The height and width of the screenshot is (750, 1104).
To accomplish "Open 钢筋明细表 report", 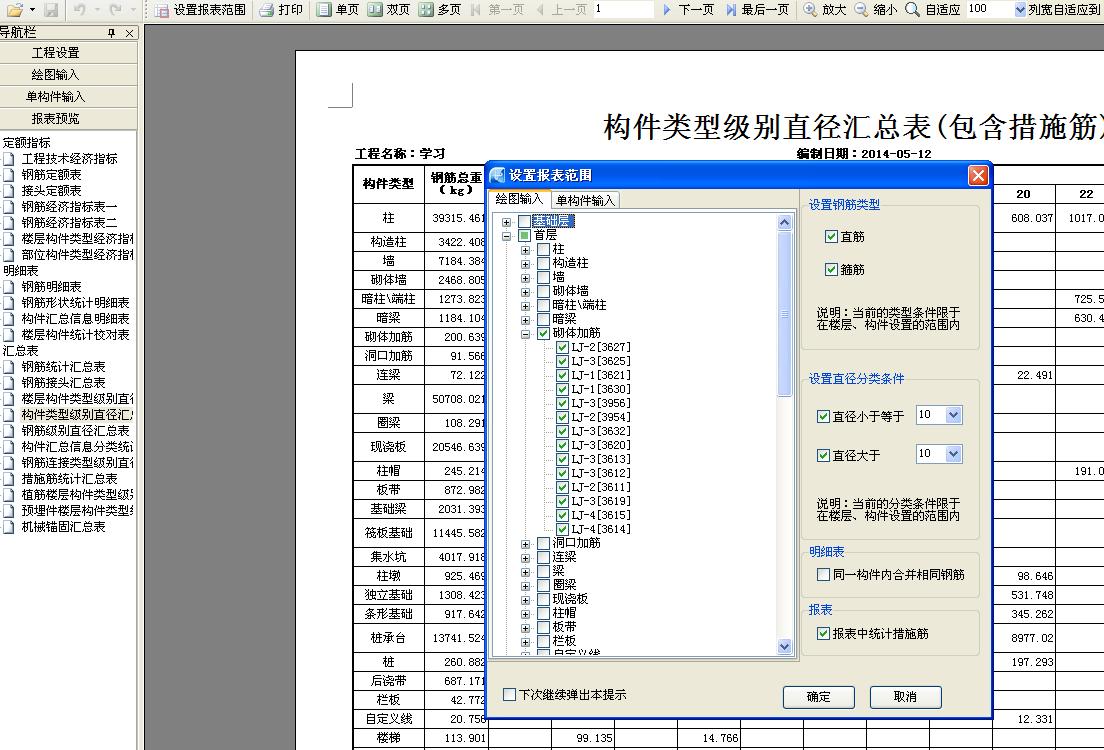I will [51, 287].
